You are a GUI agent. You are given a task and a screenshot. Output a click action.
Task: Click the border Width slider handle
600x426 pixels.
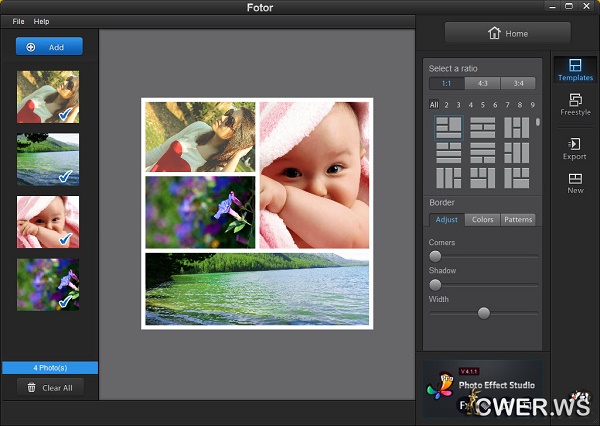click(484, 313)
